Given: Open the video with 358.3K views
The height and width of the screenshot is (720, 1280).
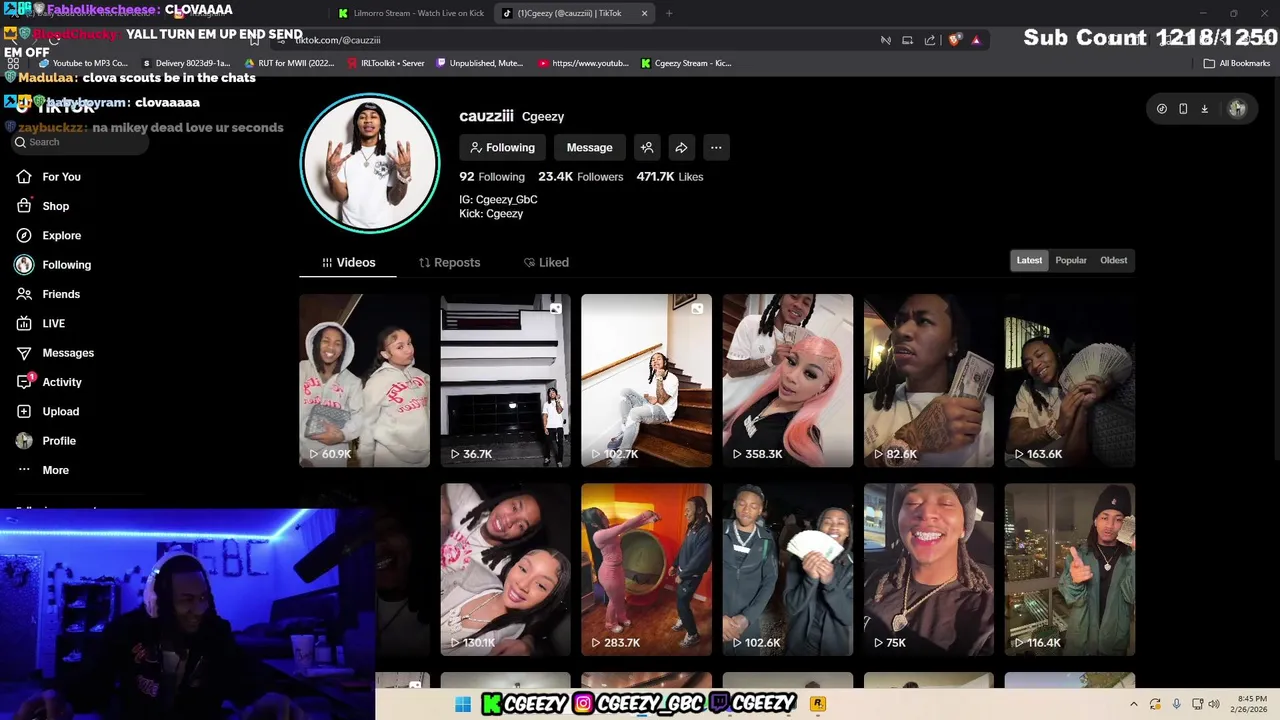Looking at the screenshot, I should [788, 381].
